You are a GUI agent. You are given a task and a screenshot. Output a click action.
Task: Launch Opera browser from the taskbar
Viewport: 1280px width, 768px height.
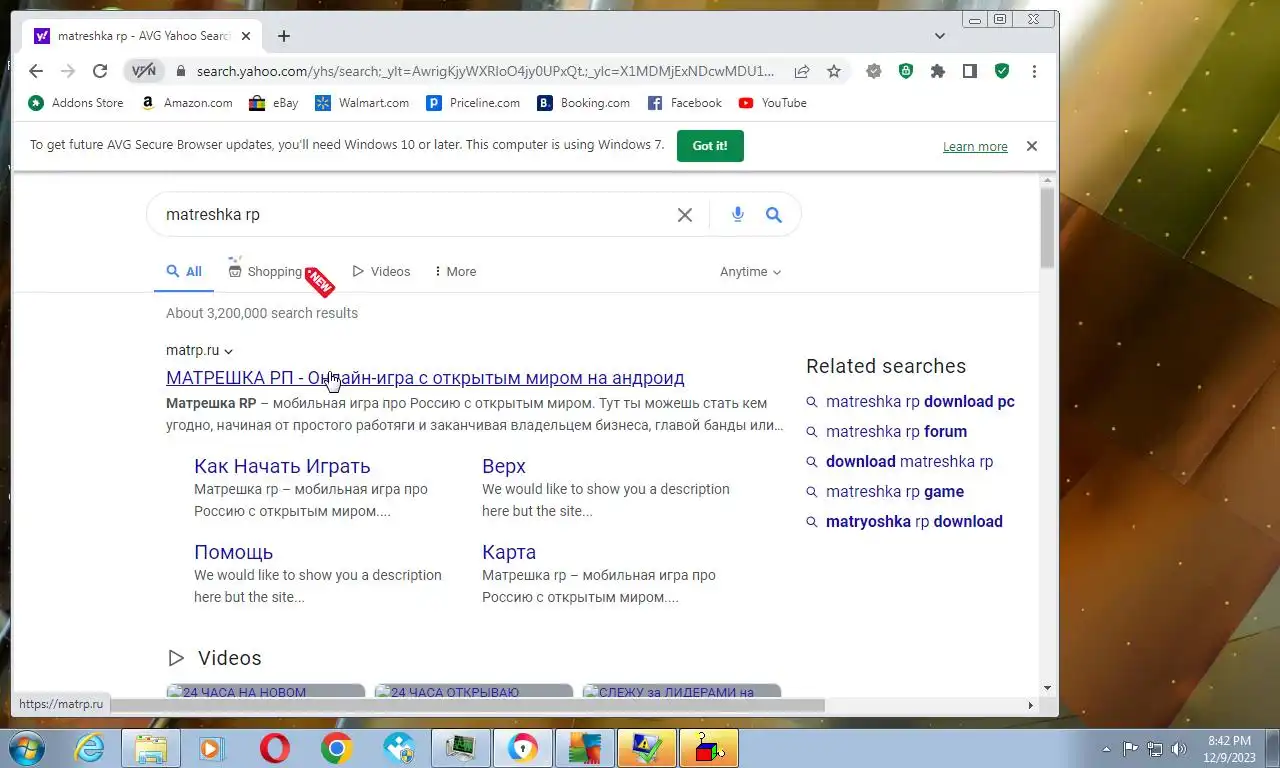274,748
